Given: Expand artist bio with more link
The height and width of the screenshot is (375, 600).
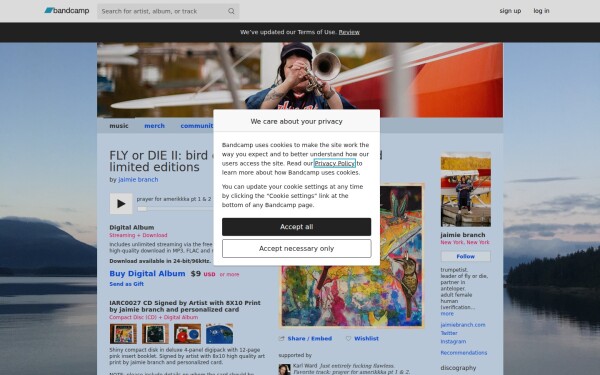Looking at the screenshot, I should tap(447, 313).
